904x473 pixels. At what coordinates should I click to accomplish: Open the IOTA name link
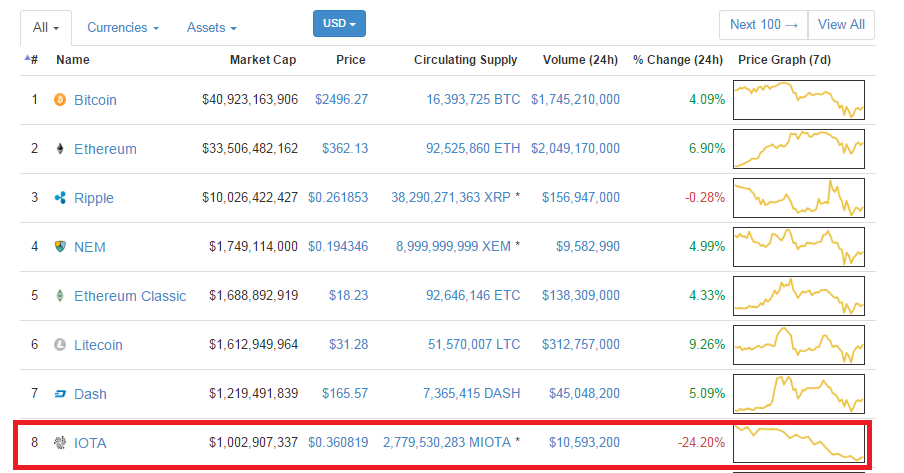pos(91,443)
